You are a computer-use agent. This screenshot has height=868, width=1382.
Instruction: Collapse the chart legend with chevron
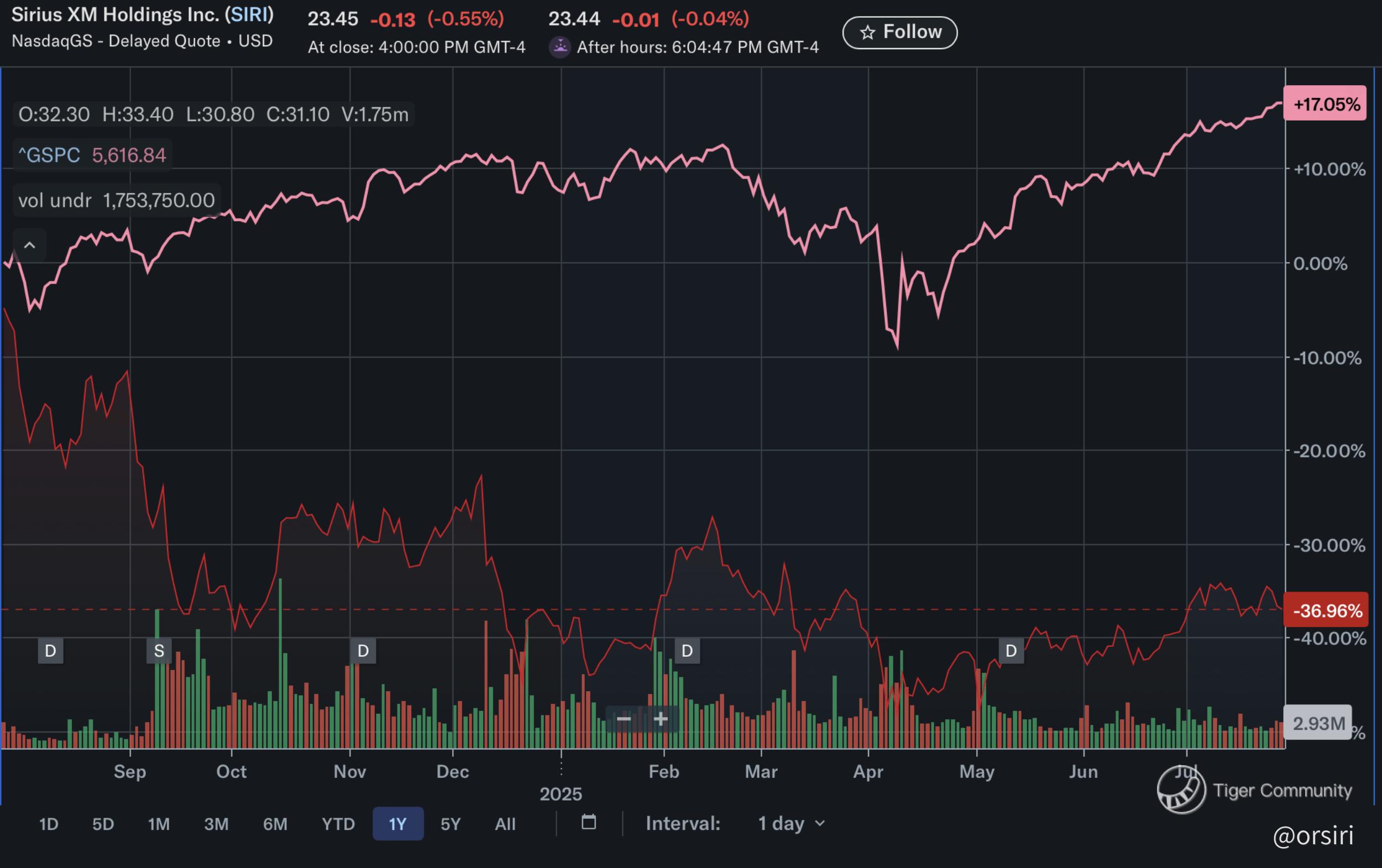(x=30, y=245)
